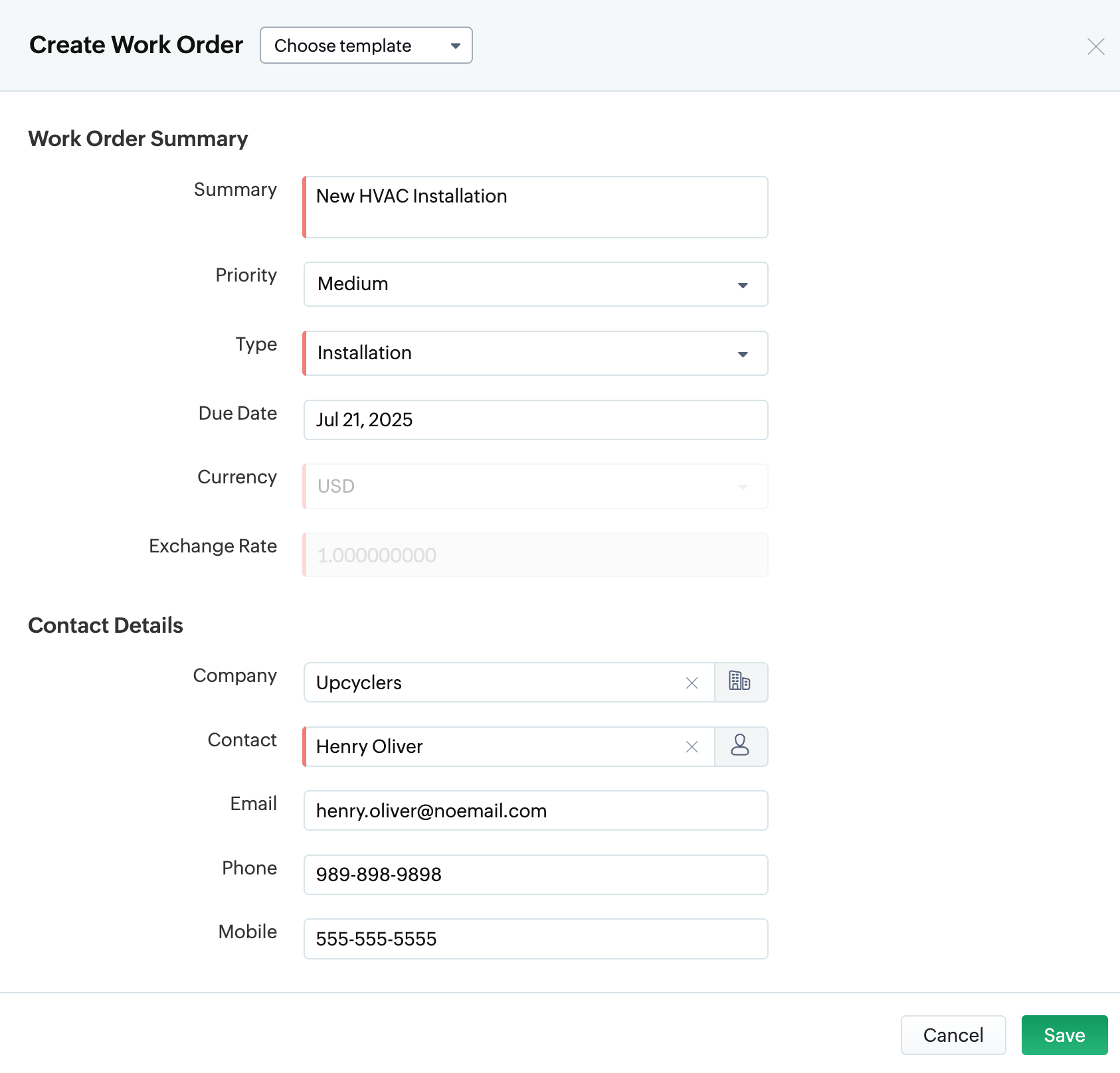Click the disabled Currency USD dropdown

(535, 487)
